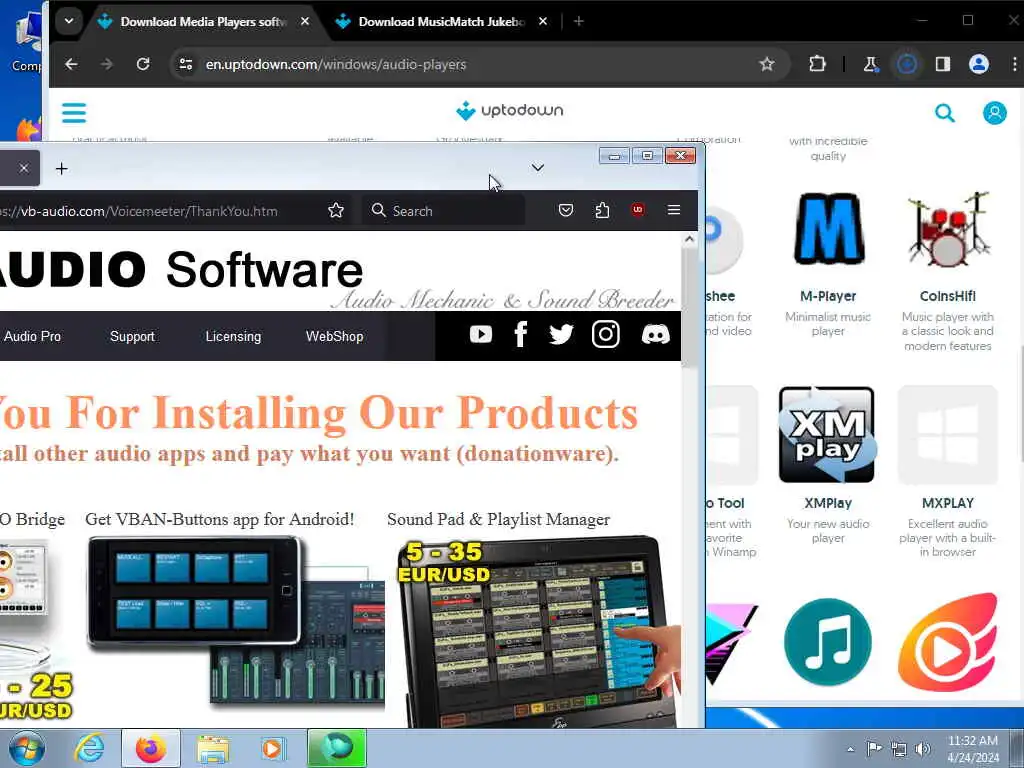Image resolution: width=1024 pixels, height=768 pixels.
Task: Open Chrome extensions puzzle icon
Action: tap(817, 64)
